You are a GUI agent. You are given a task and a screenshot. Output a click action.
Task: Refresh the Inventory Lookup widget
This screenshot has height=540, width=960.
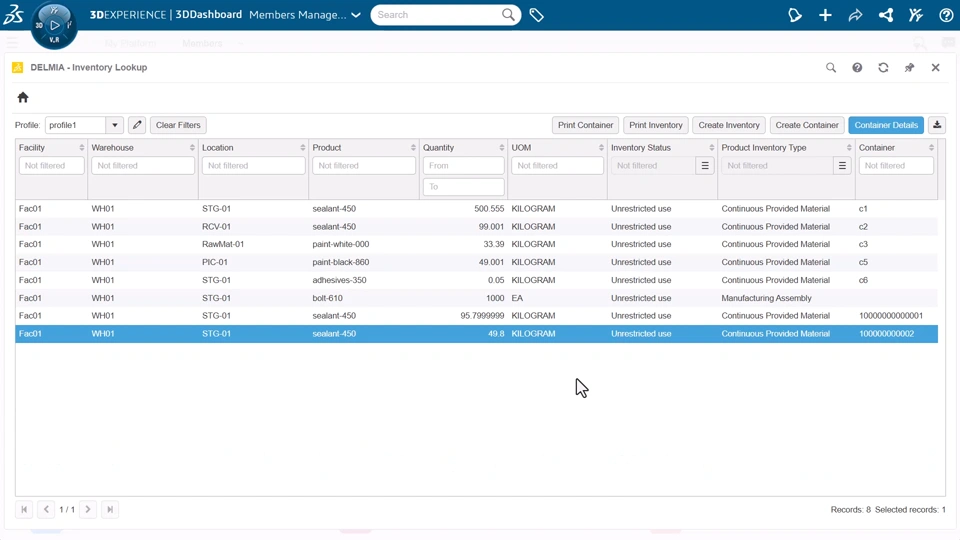click(883, 67)
